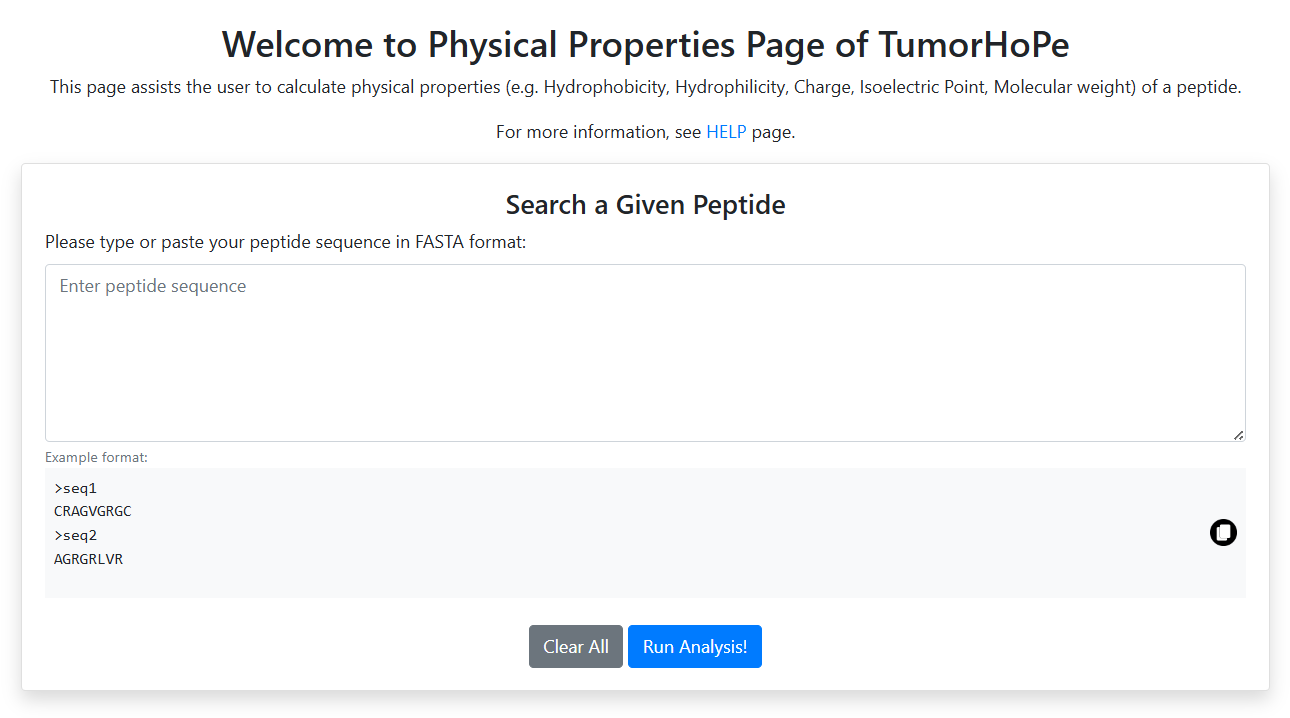
Task: Open the HELP page link
Action: [726, 132]
